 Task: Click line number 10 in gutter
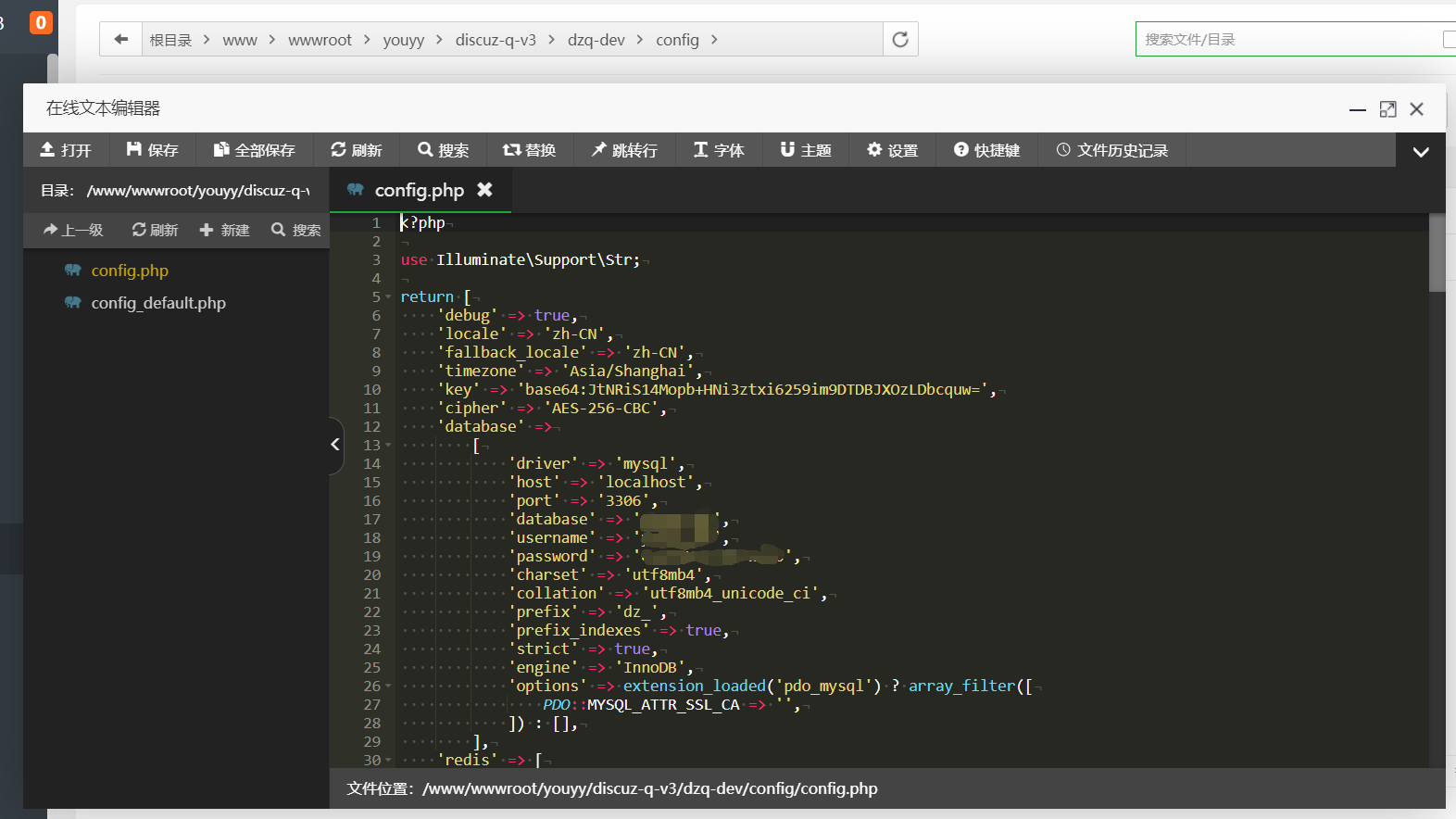click(371, 390)
